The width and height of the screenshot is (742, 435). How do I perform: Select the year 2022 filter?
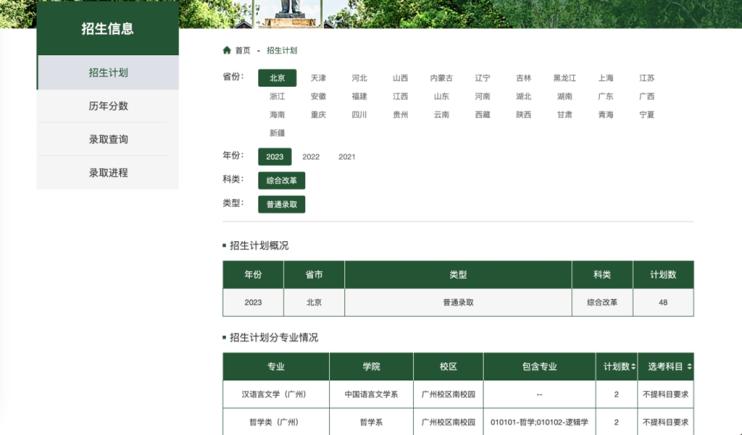[311, 157]
